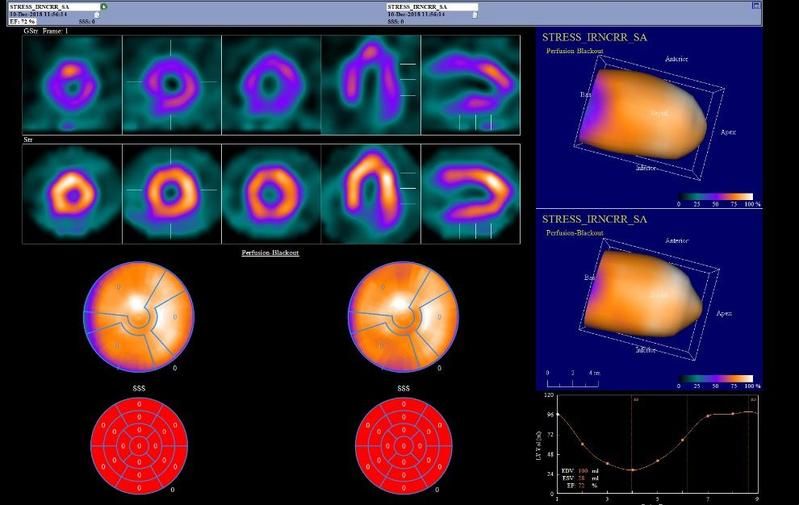Click the left perfusion polar map
Screen dimensions: 799x505
(x=138, y=318)
